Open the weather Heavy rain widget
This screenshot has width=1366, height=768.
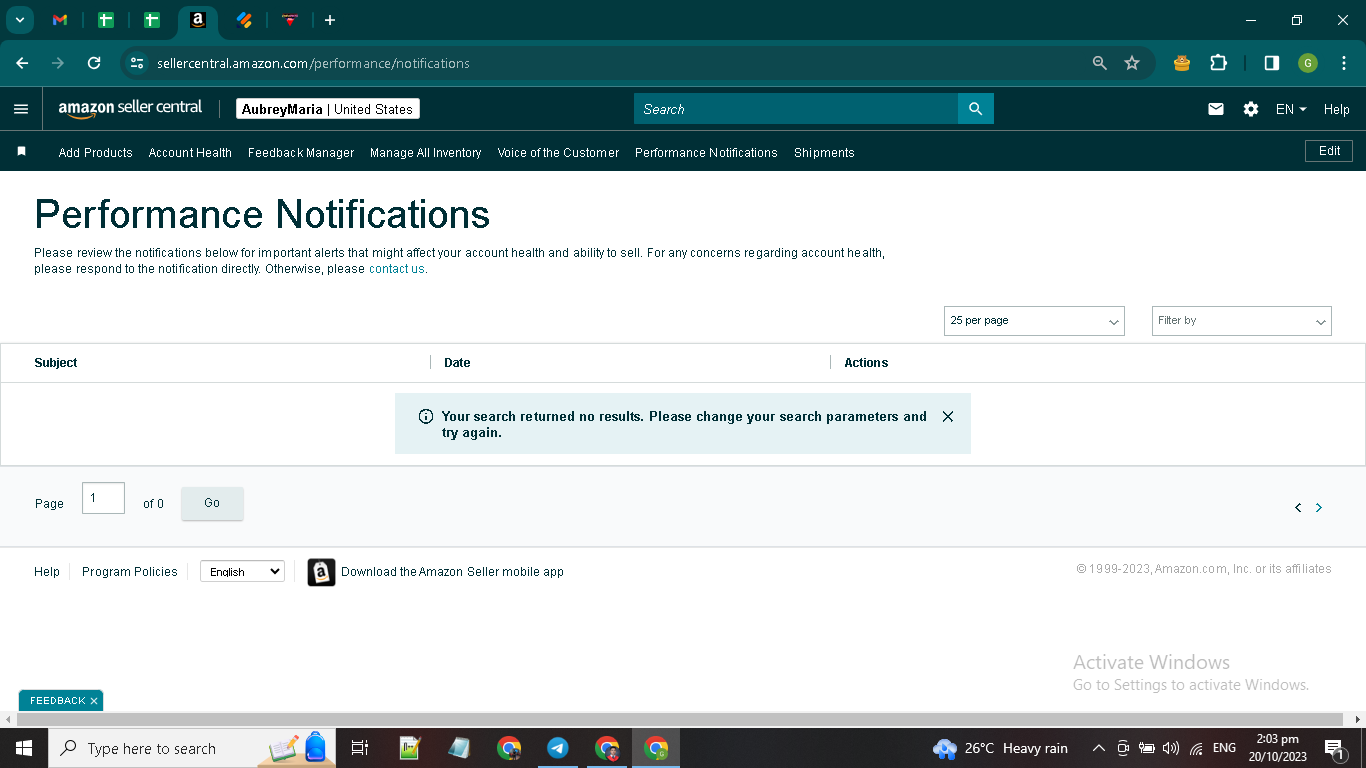tap(1000, 748)
